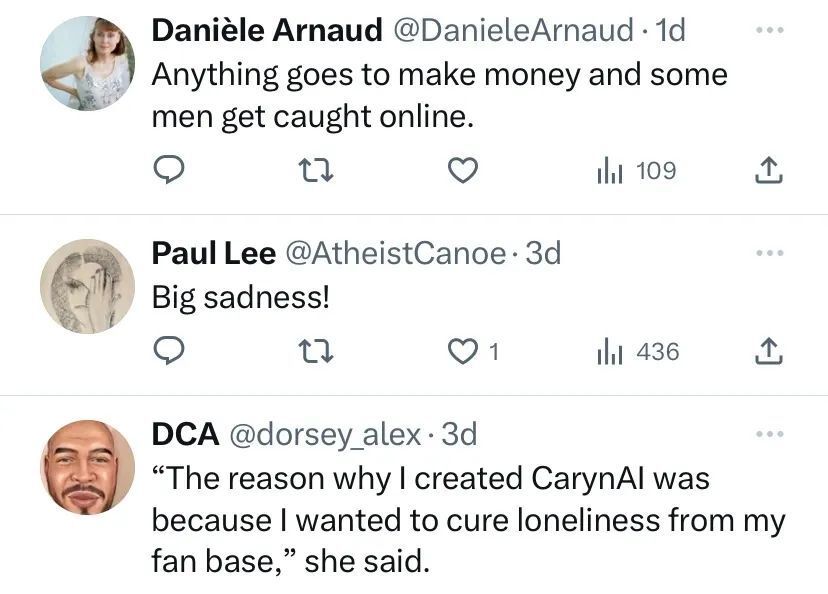The width and height of the screenshot is (828, 594).
Task: Share Danièle Arnaud's tweet
Action: [767, 172]
